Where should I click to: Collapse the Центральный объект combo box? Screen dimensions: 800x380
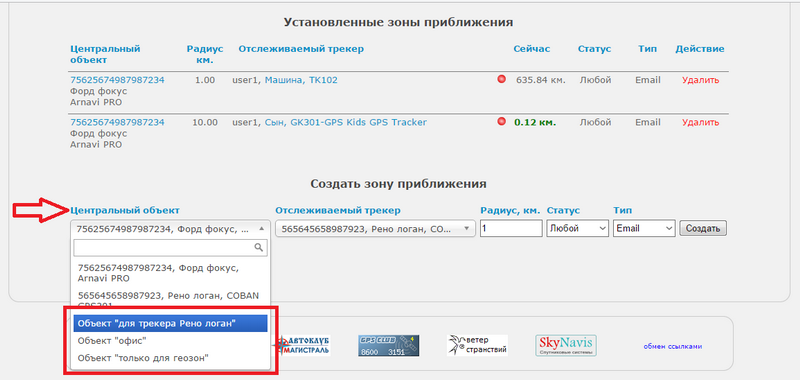coord(170,229)
